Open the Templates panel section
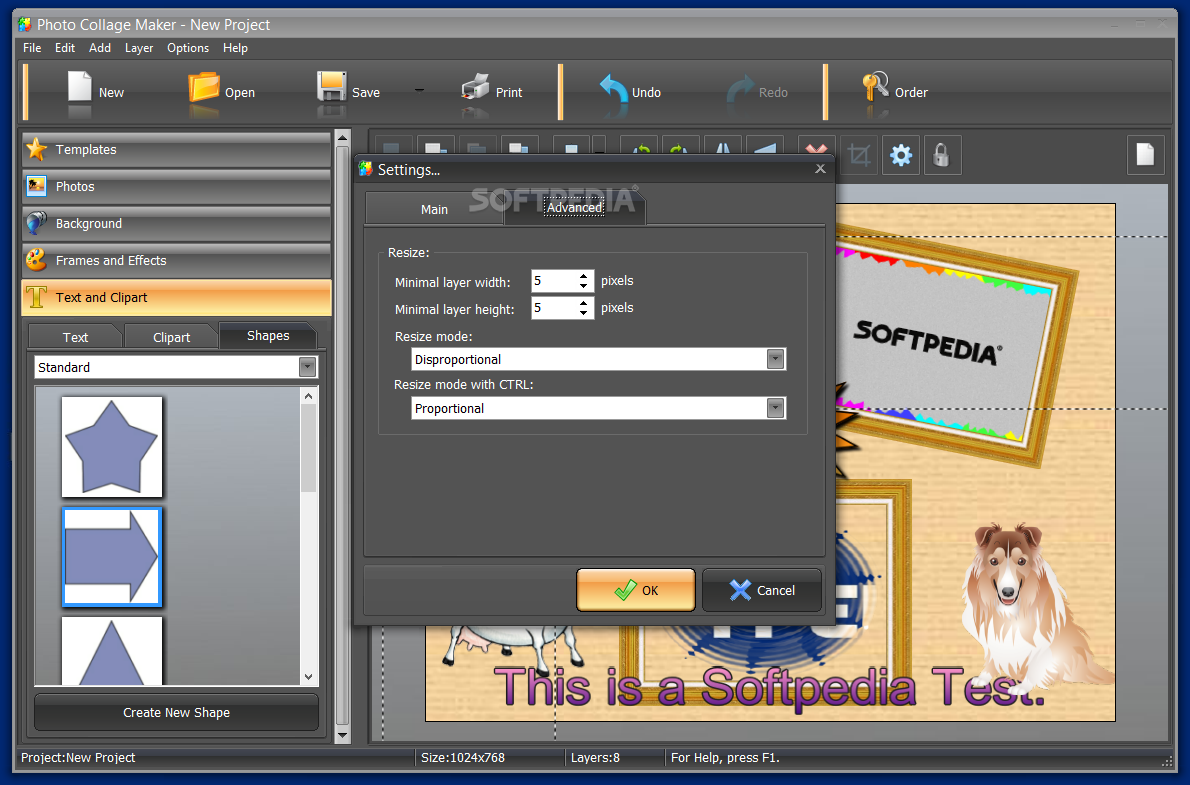The height and width of the screenshot is (785, 1190). pyautogui.click(x=176, y=150)
